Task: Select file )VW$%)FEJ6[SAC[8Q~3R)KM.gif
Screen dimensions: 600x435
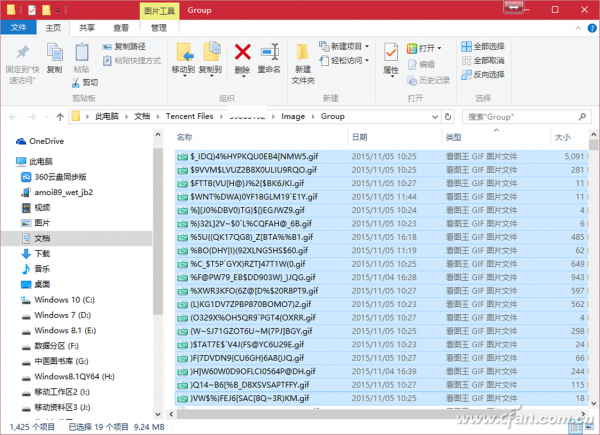Action: 381,398
